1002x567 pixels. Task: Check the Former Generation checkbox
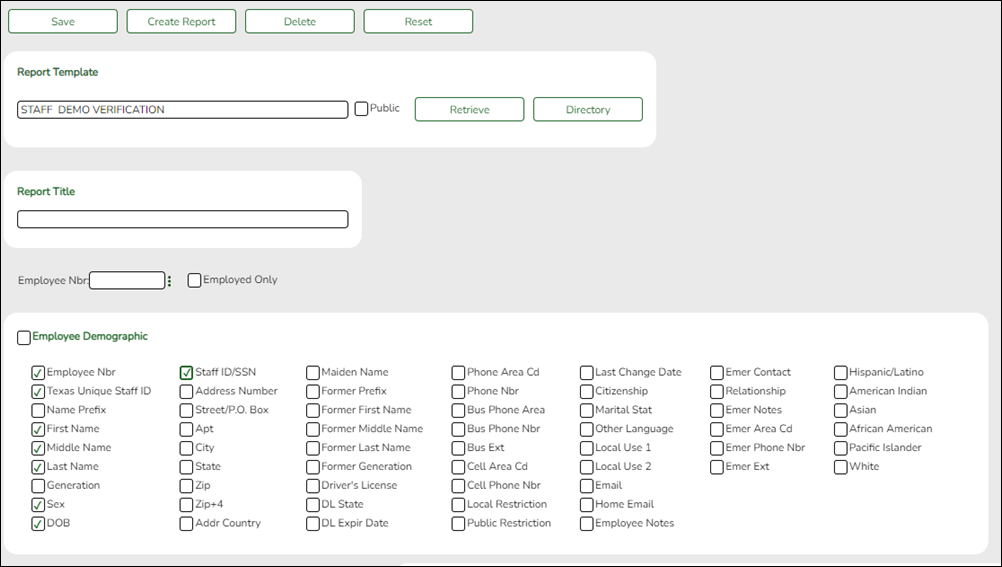pyautogui.click(x=312, y=467)
